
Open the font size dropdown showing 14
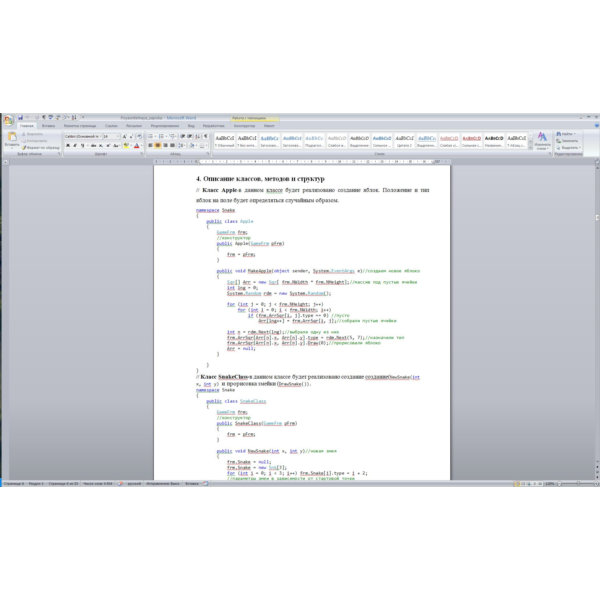point(111,137)
